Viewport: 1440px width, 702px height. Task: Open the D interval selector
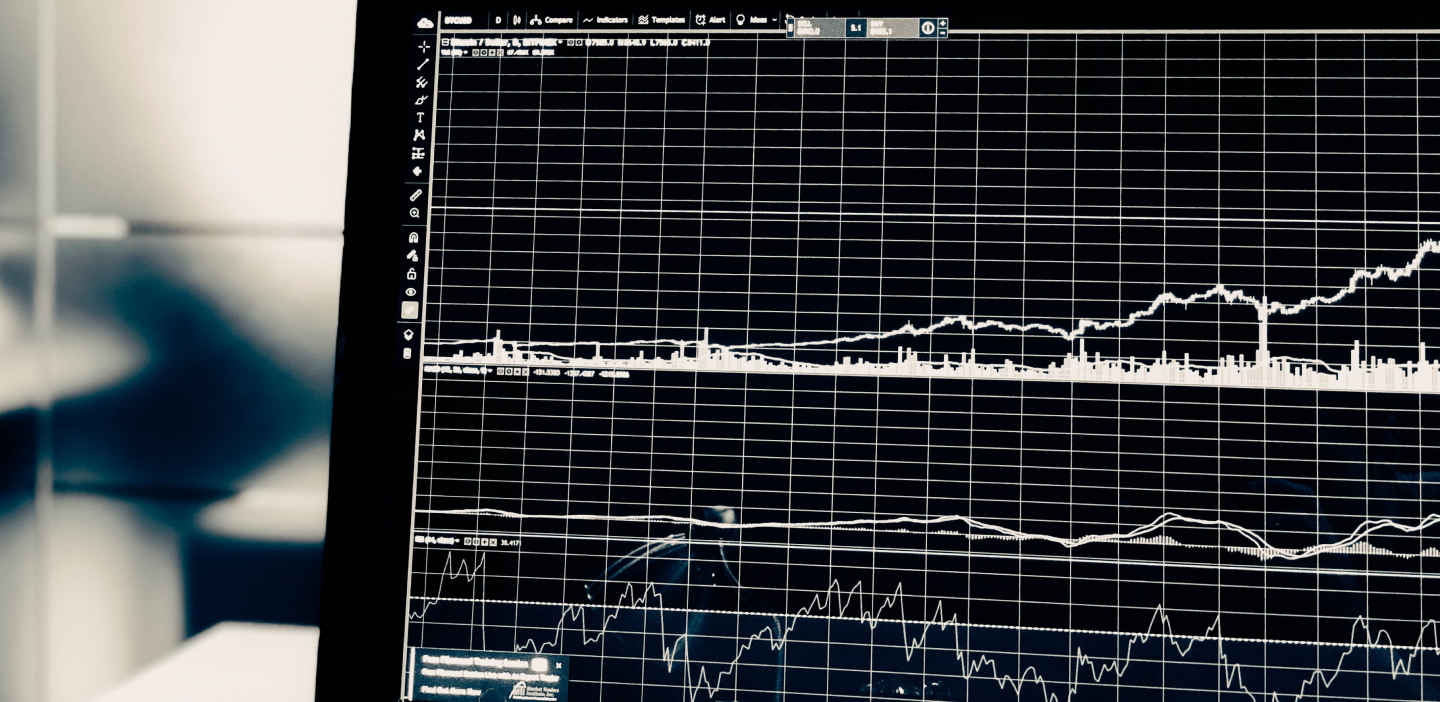(498, 20)
